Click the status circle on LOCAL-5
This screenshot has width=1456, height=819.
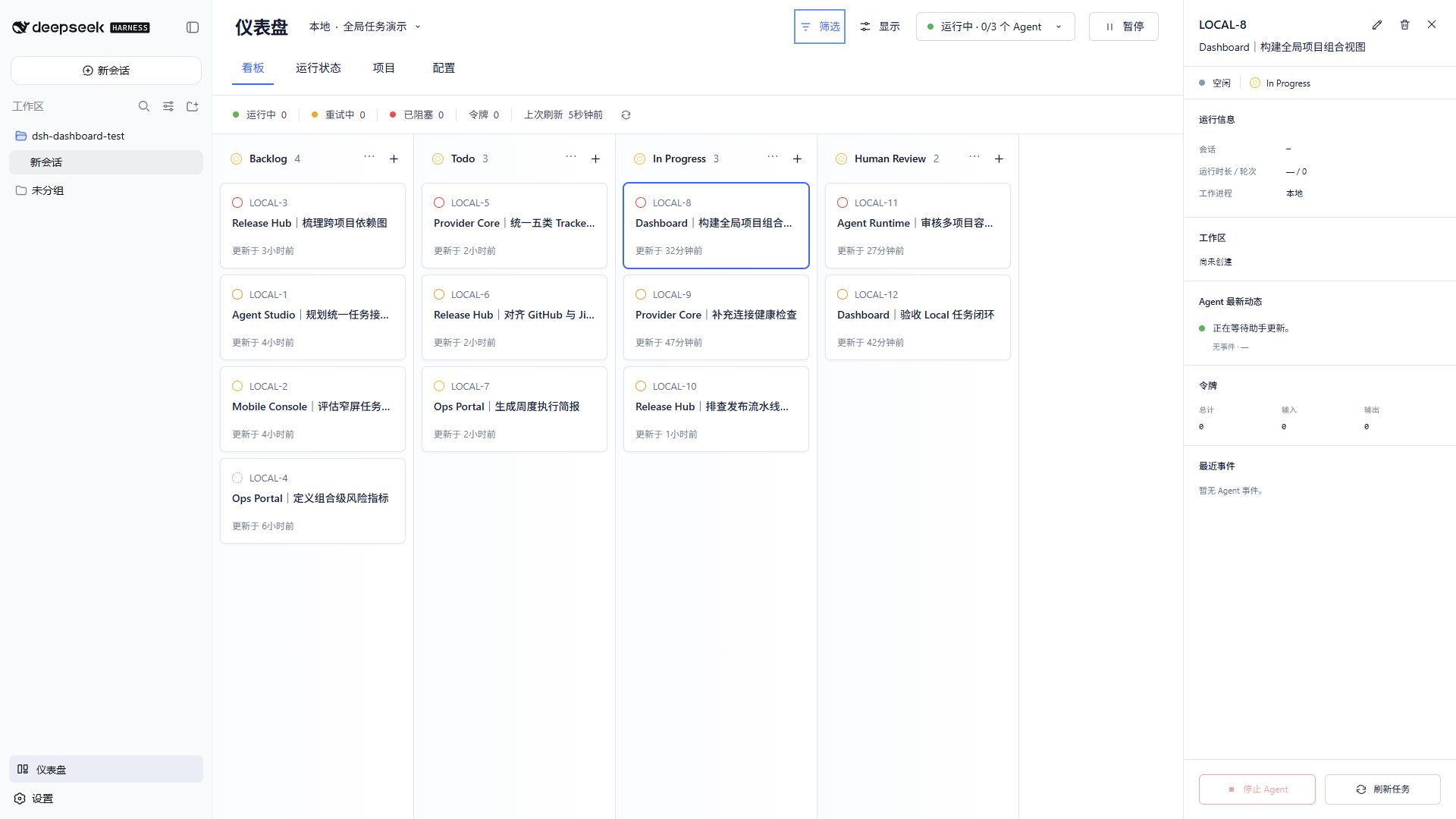pyautogui.click(x=439, y=202)
